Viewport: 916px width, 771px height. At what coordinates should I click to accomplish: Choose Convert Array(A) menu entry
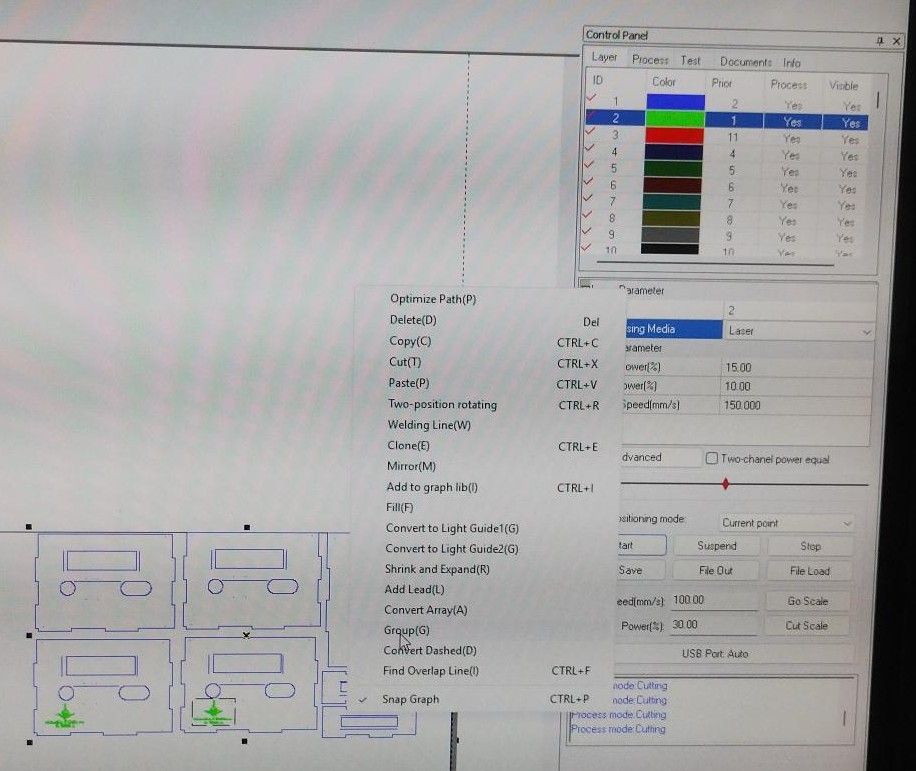[x=425, y=610]
